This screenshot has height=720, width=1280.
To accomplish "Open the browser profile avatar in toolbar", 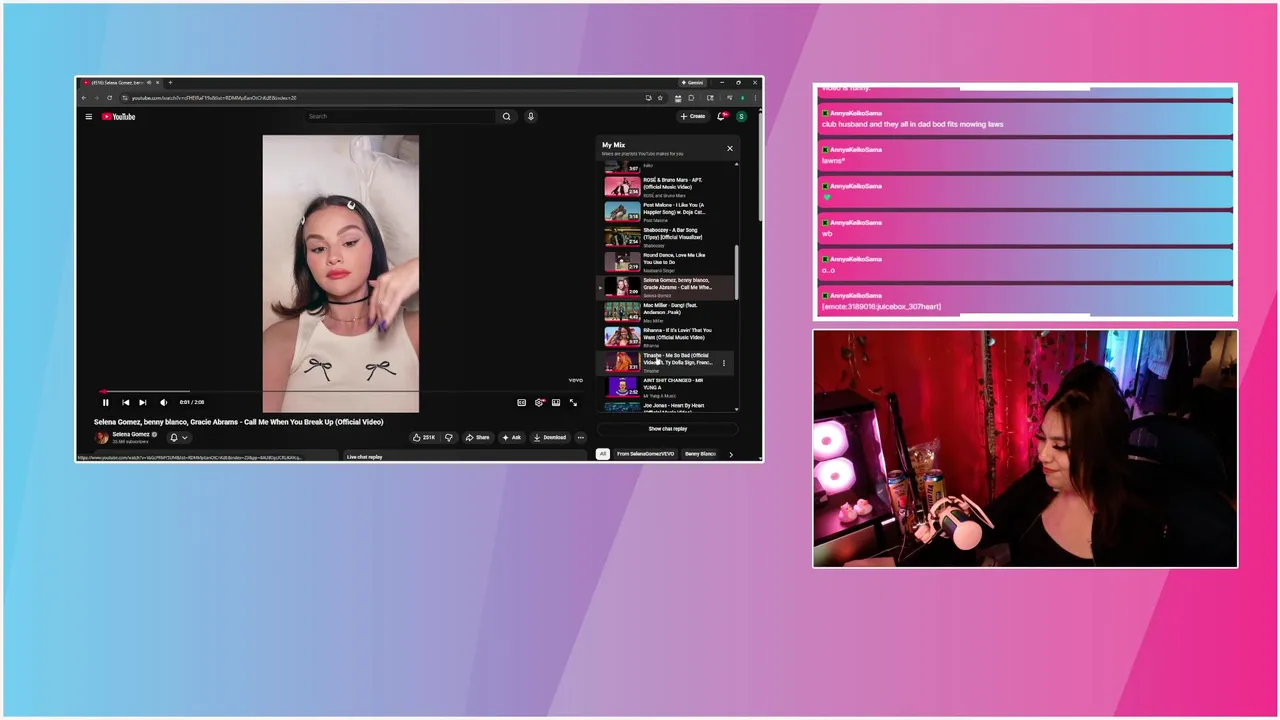I will pyautogui.click(x=742, y=98).
